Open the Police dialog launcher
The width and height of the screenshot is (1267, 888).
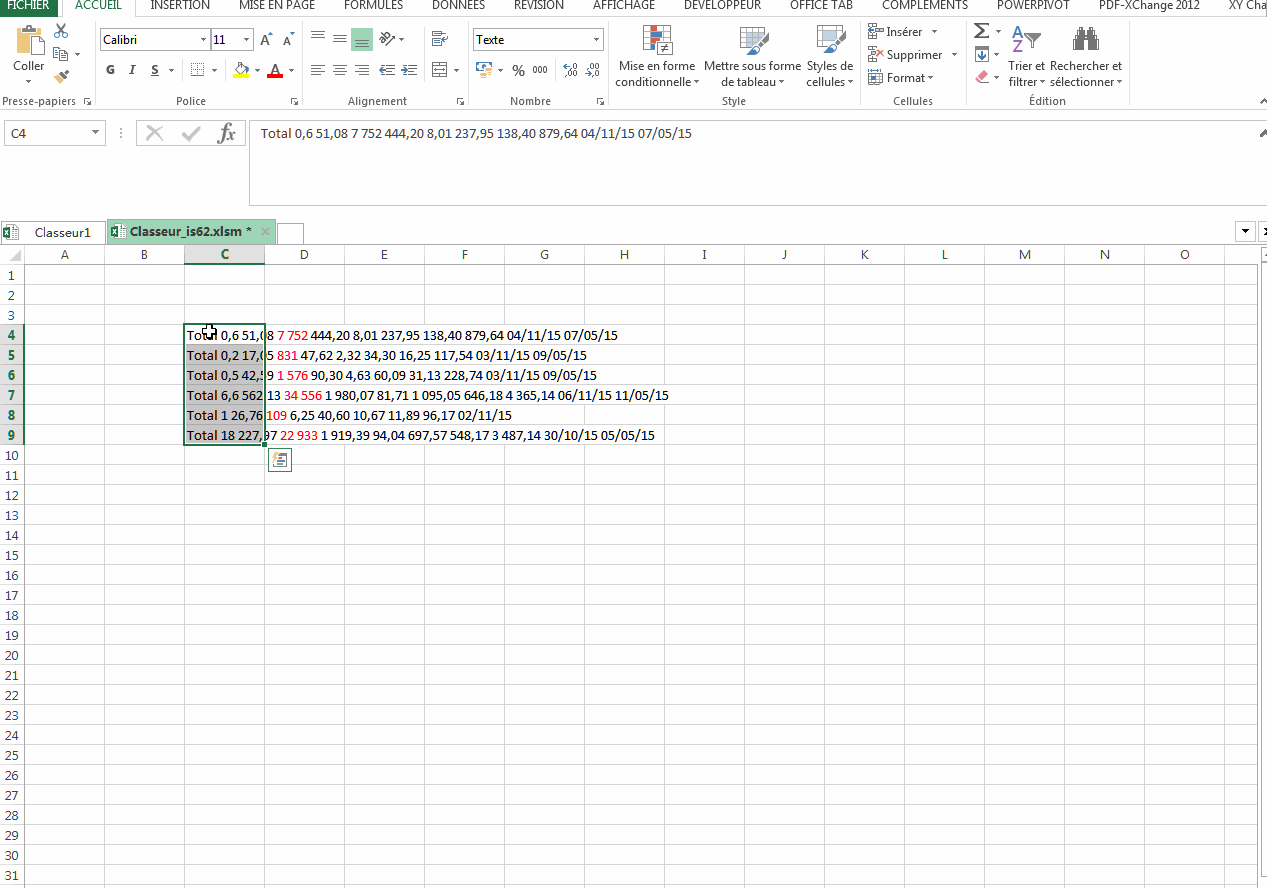[294, 102]
